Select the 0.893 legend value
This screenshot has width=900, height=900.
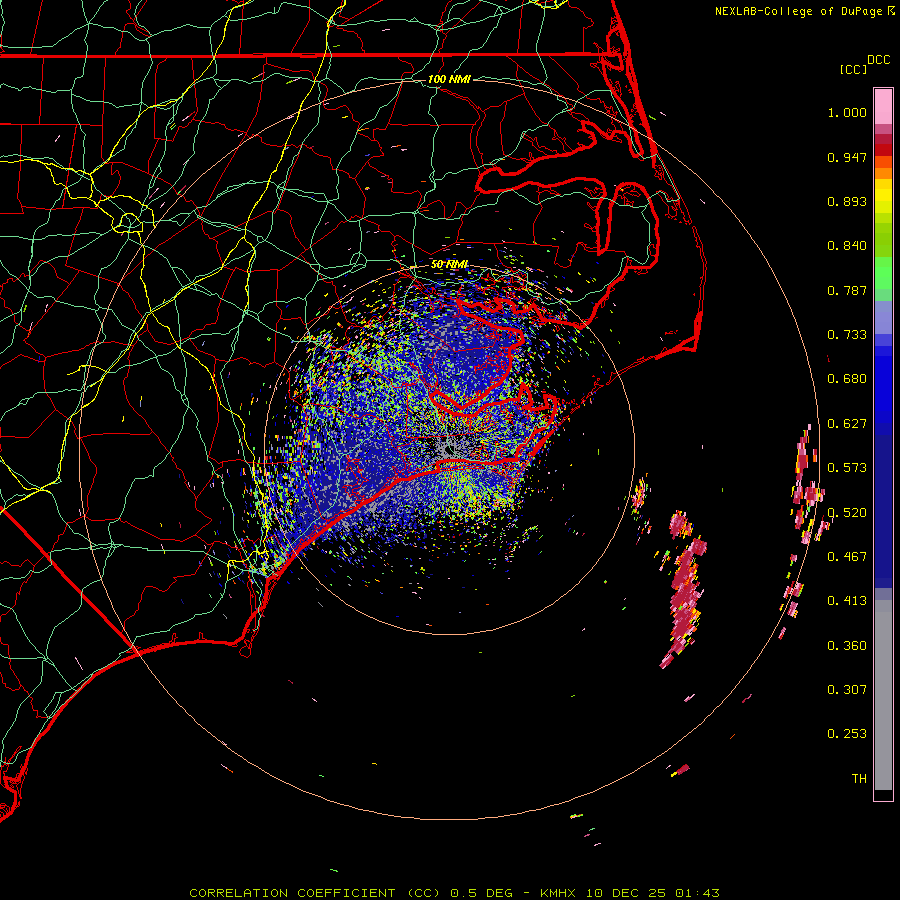[x=847, y=201]
